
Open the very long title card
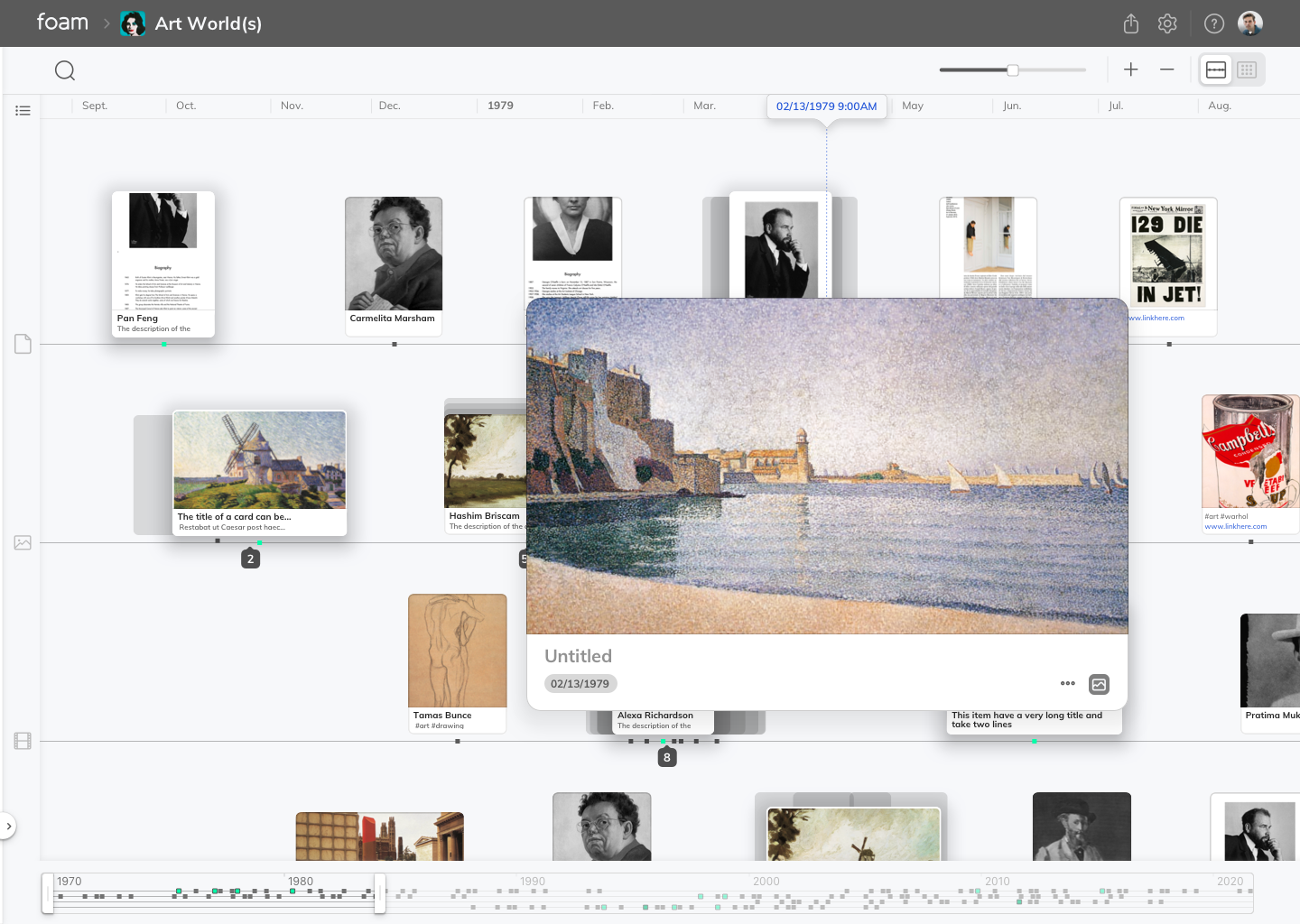click(1035, 720)
